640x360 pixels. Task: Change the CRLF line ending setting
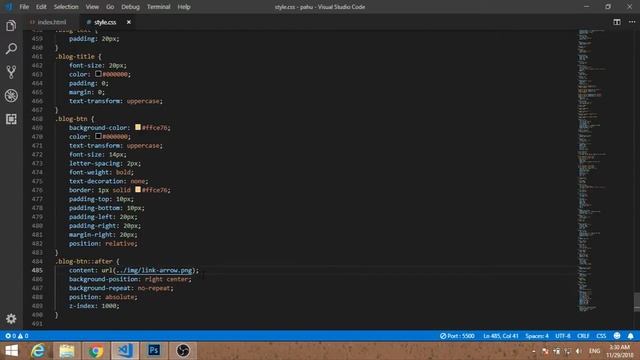(x=583, y=336)
